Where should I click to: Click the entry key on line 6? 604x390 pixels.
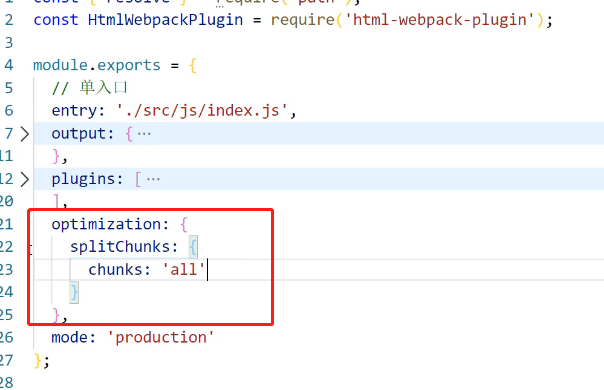pos(74,111)
